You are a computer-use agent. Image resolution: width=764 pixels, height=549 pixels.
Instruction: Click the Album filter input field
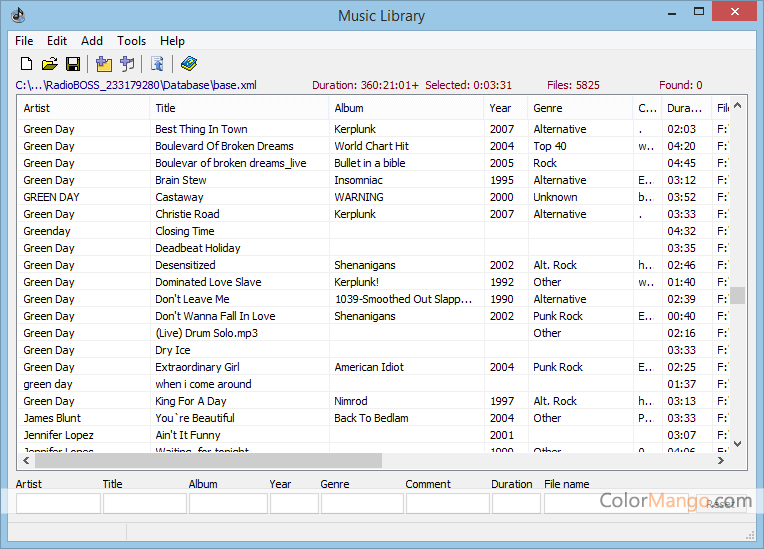(227, 503)
